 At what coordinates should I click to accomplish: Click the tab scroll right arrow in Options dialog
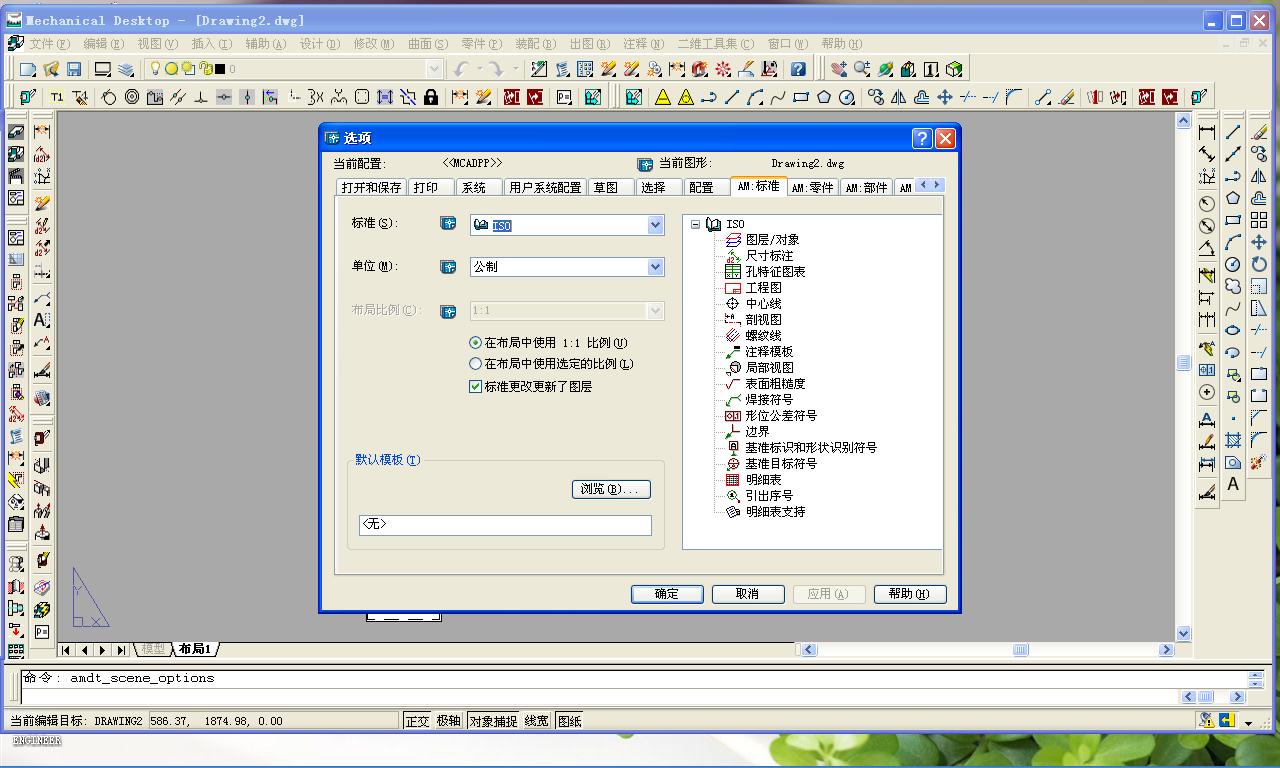click(x=936, y=185)
